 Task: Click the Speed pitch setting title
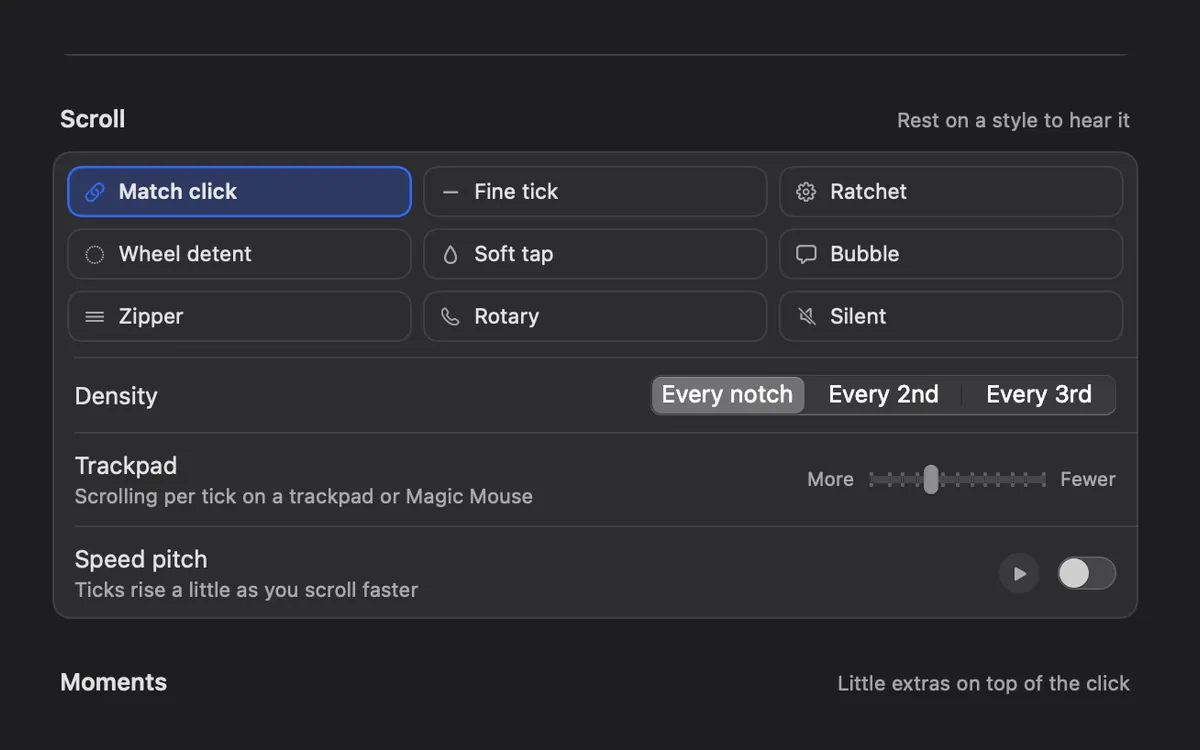pyautogui.click(x=141, y=559)
